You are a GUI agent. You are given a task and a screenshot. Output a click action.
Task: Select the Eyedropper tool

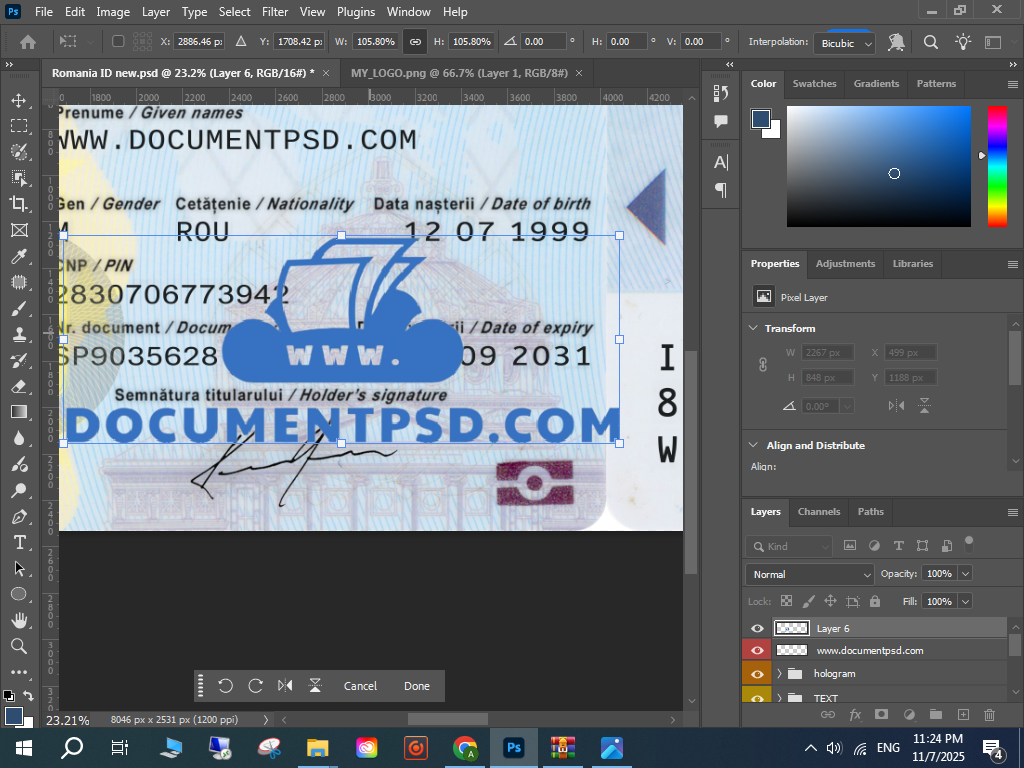[x=19, y=257]
